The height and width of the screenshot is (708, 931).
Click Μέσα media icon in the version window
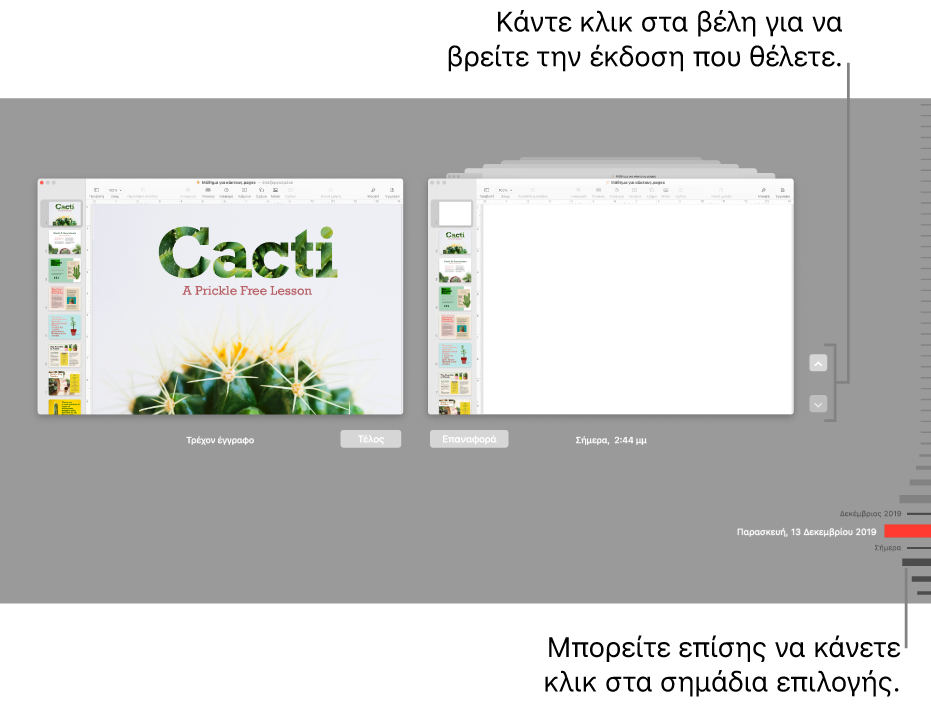666,190
